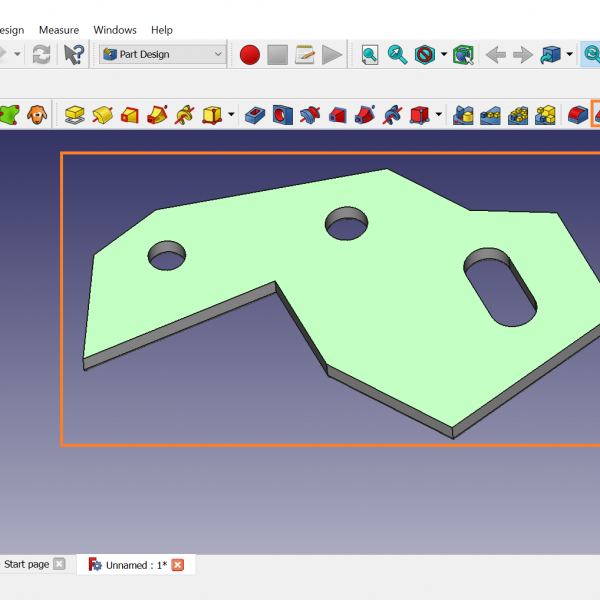Screen dimensions: 600x600
Task: Start macro recording with red circle
Action: pyautogui.click(x=250, y=55)
